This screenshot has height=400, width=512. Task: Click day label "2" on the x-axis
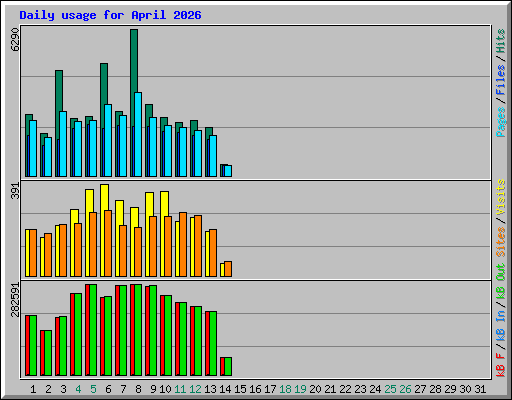[48, 389]
